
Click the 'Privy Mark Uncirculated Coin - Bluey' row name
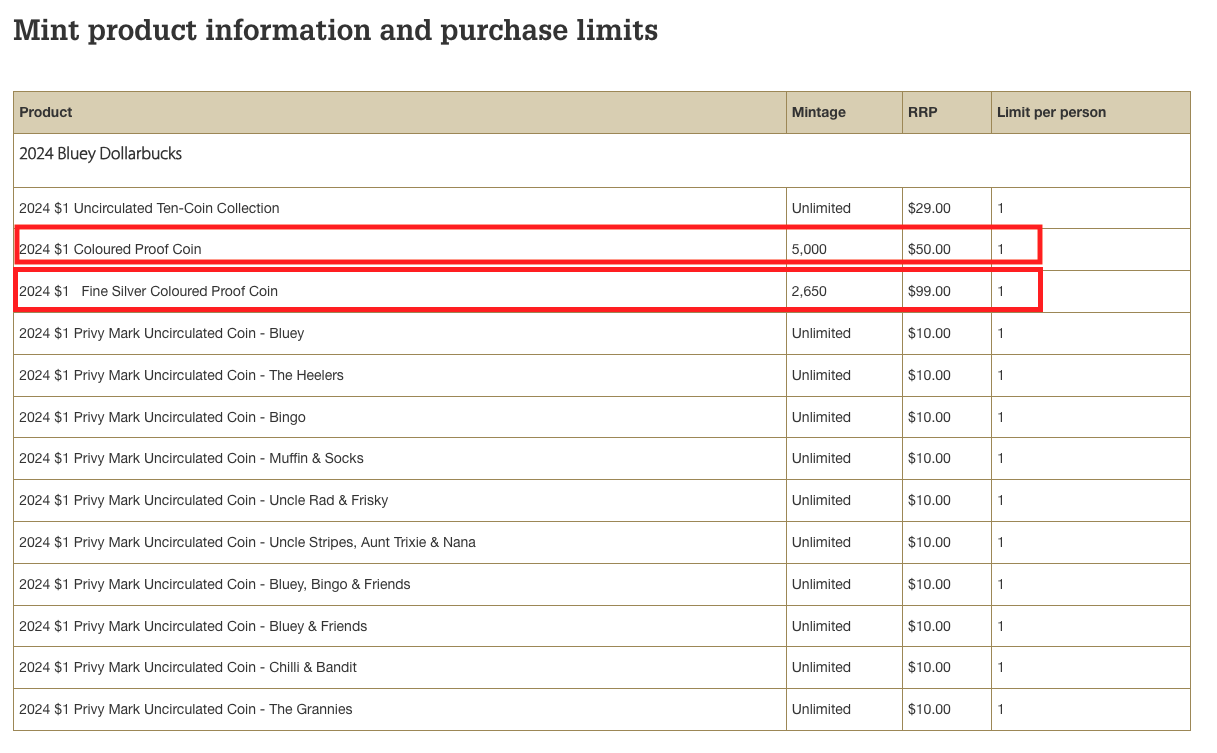pos(161,333)
